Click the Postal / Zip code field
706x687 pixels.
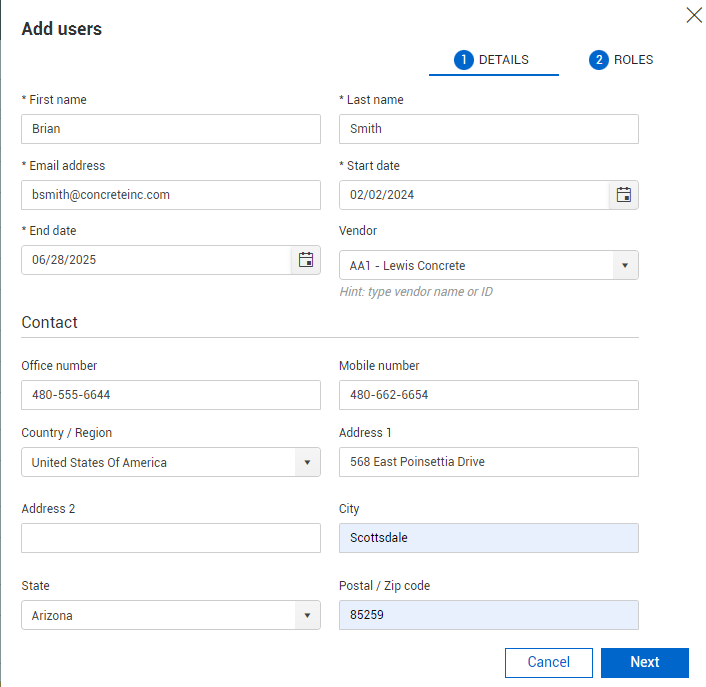tap(488, 615)
